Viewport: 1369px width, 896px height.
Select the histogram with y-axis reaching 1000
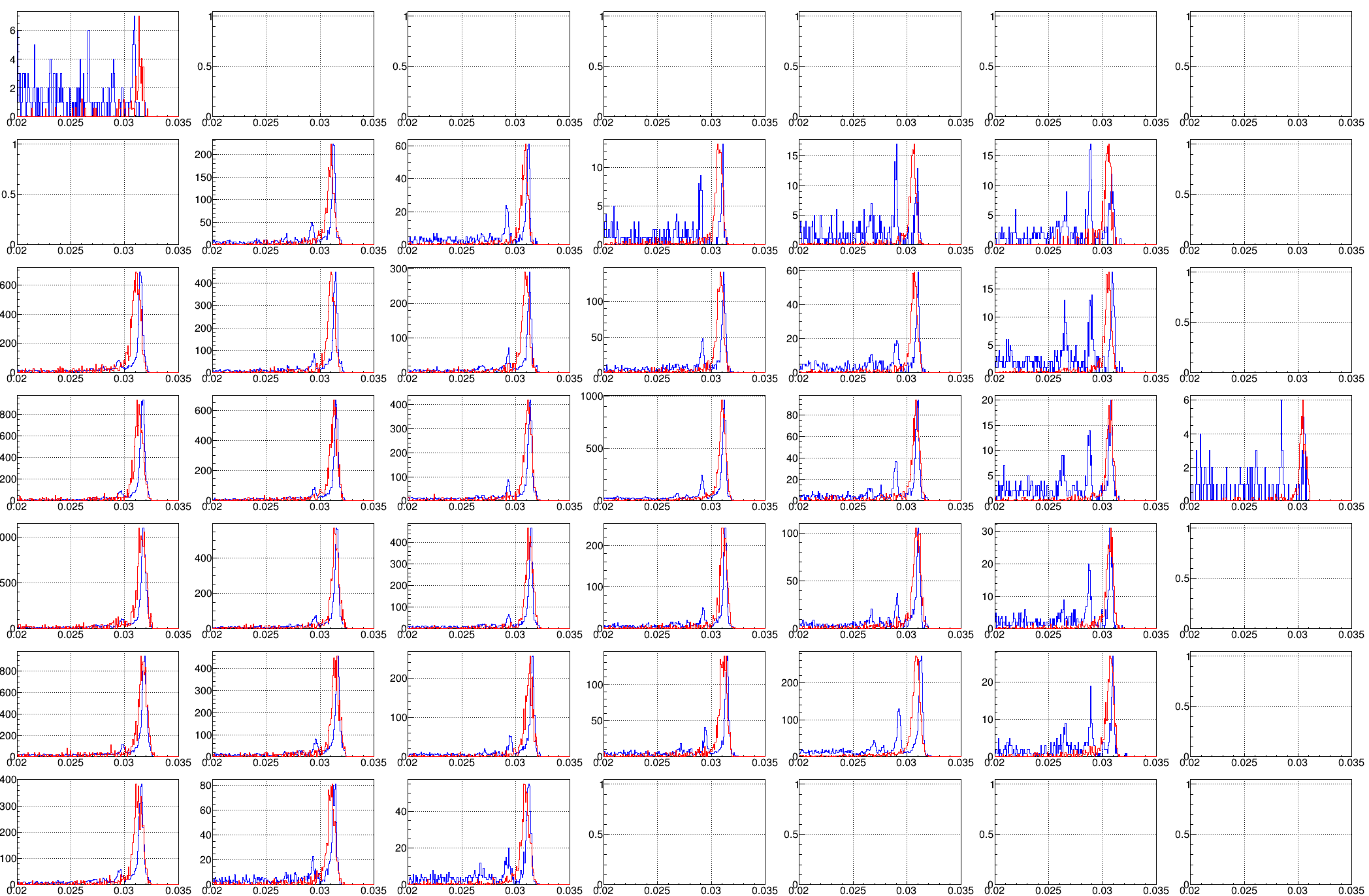684,448
